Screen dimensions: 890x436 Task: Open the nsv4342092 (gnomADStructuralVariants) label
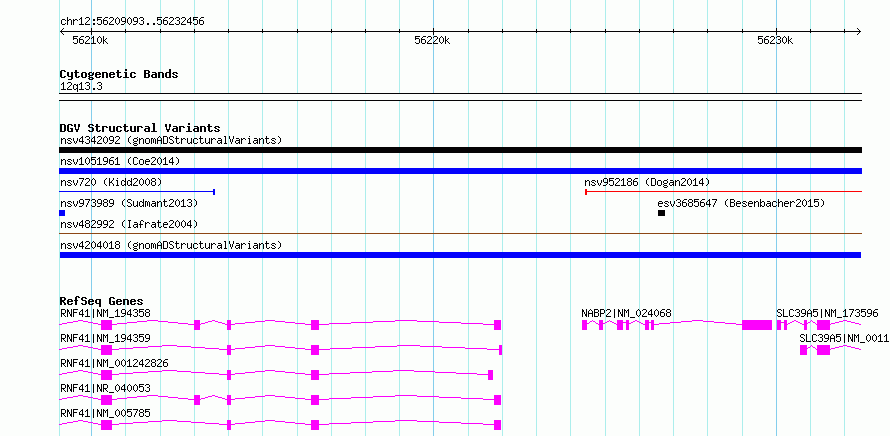pyautogui.click(x=171, y=140)
